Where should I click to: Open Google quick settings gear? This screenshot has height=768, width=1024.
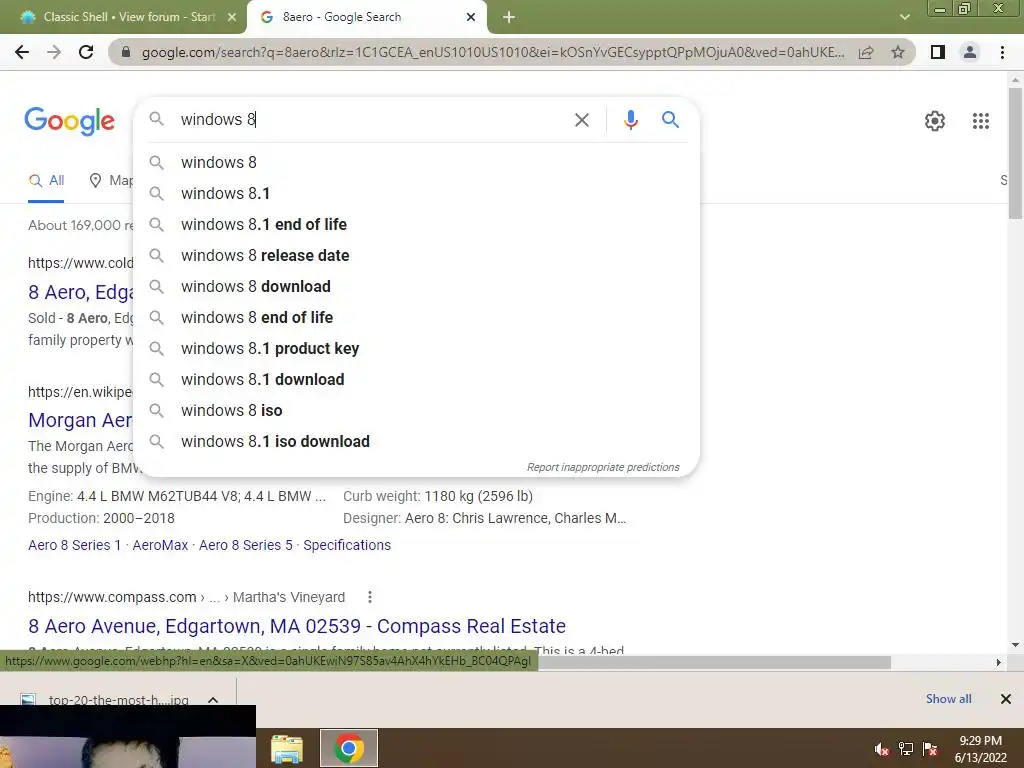tap(935, 121)
